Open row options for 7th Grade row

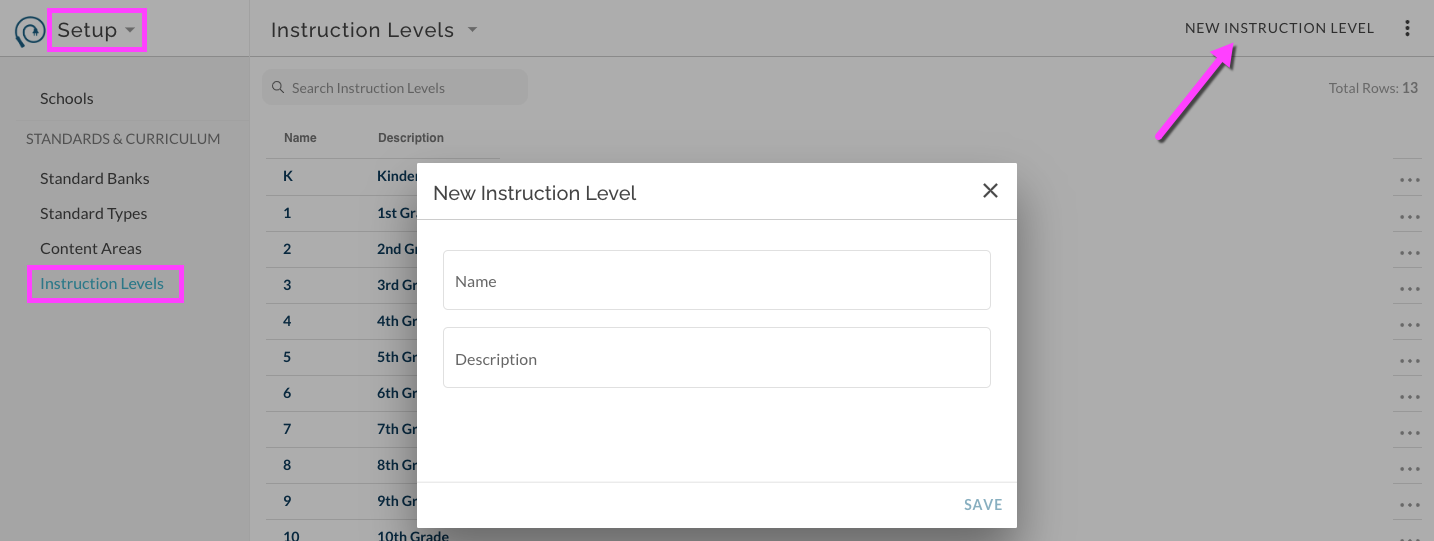click(1410, 432)
